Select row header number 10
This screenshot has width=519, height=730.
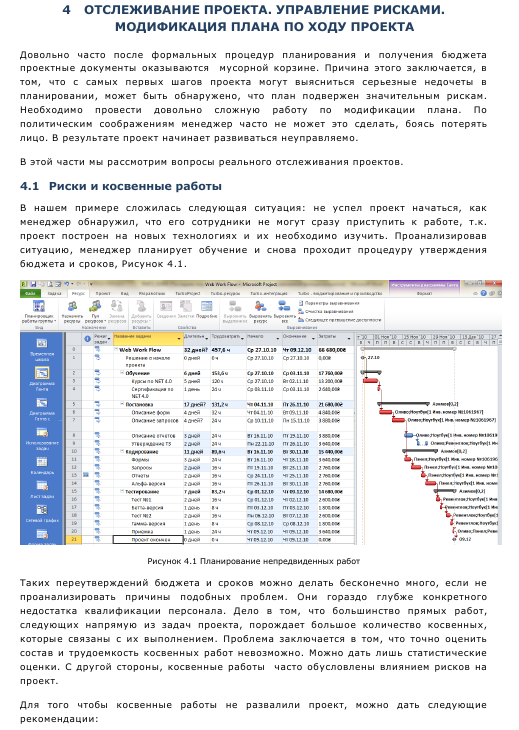pos(74,452)
